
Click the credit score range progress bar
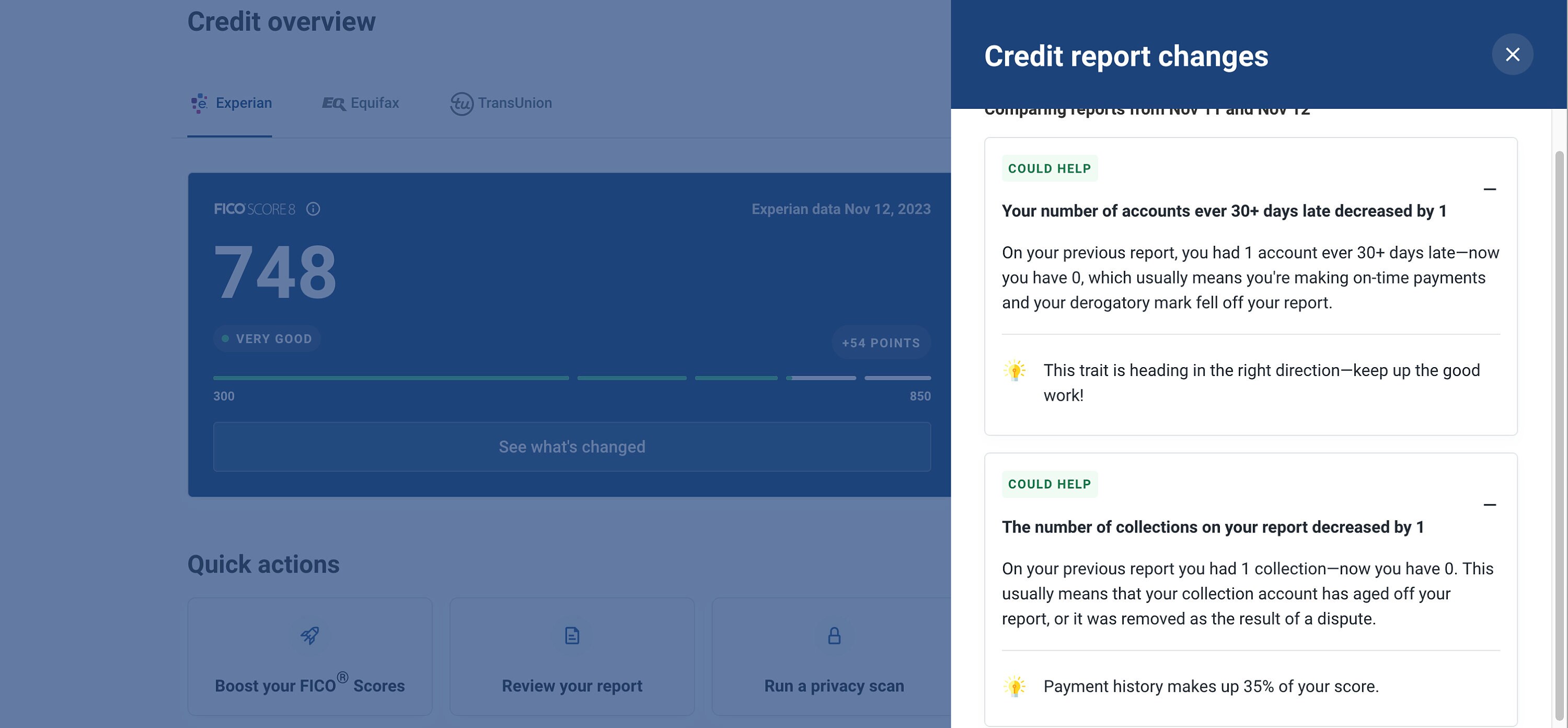point(572,378)
